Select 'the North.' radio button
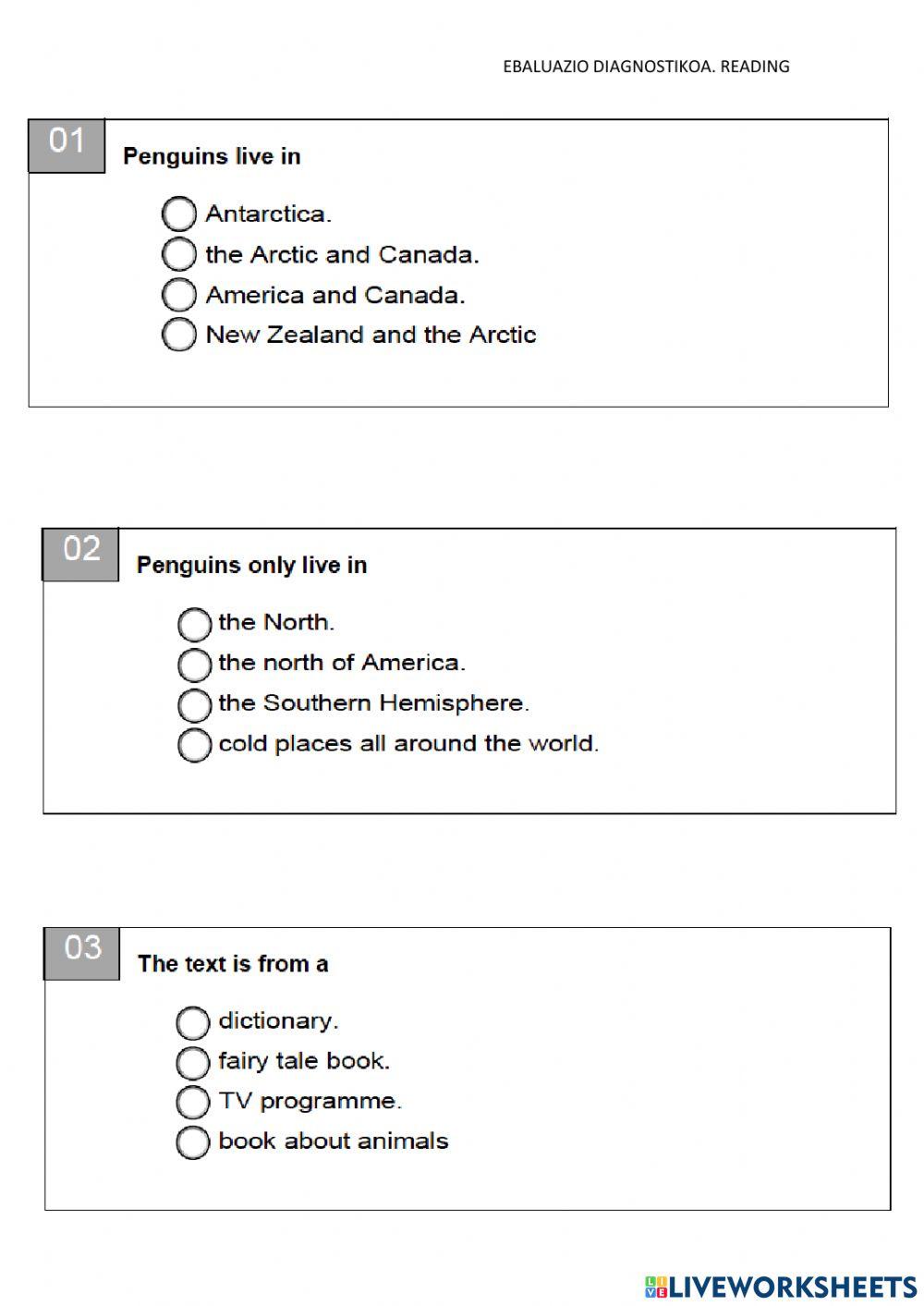 [194, 624]
